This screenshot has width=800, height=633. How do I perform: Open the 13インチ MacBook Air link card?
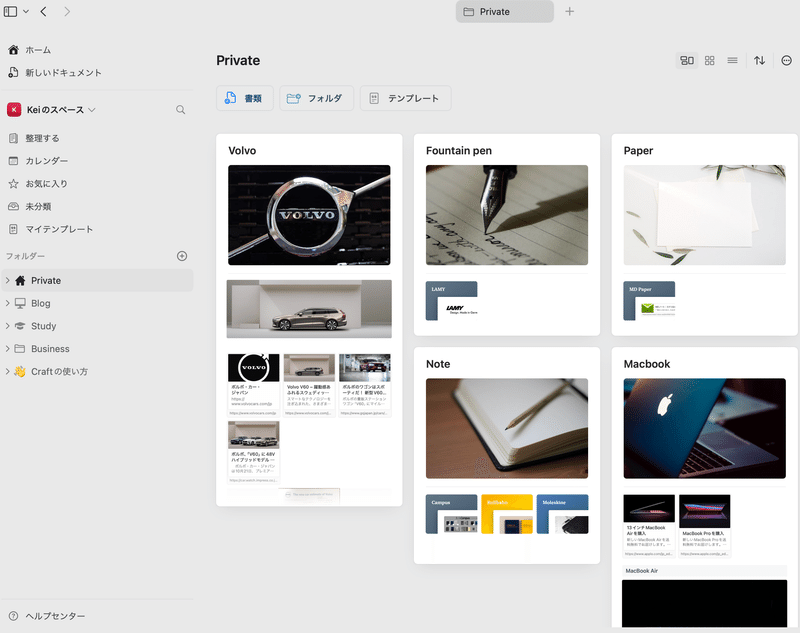[x=649, y=525]
